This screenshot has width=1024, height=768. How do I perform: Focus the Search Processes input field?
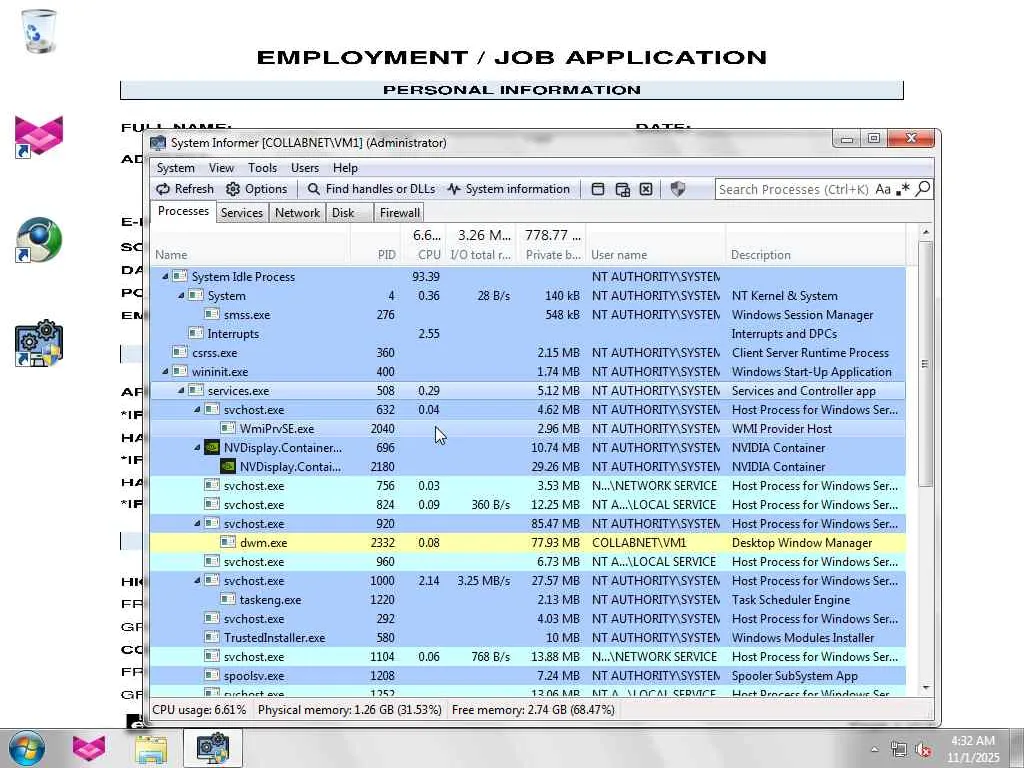[x=794, y=189]
